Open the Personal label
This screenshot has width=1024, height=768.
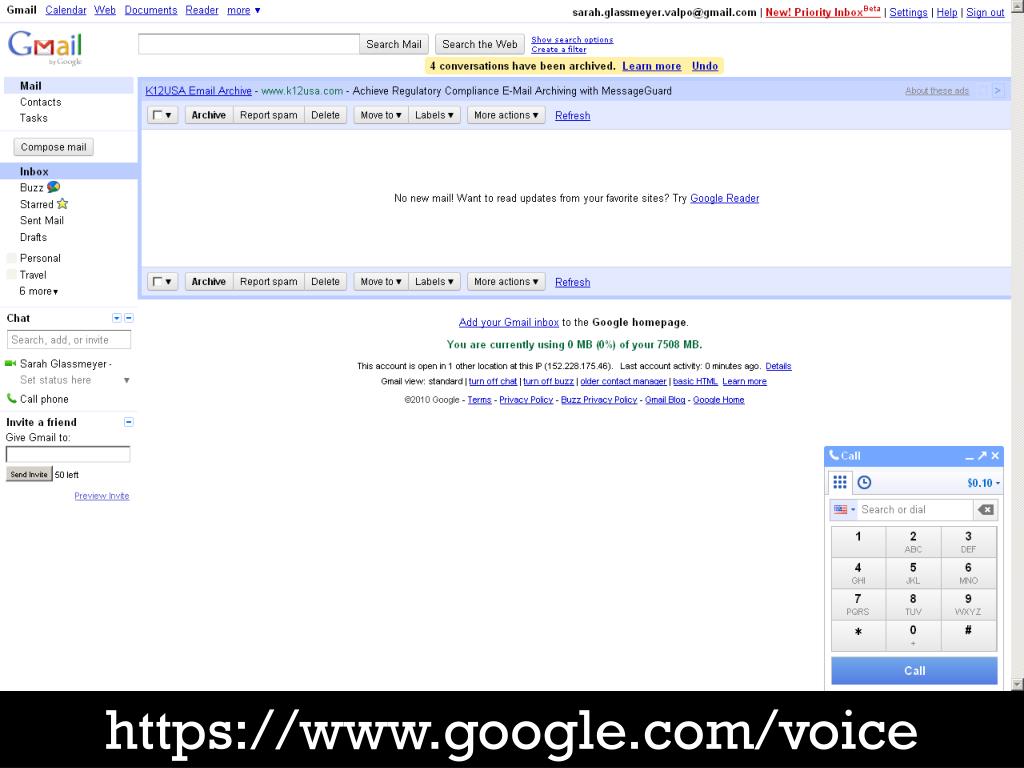[40, 258]
